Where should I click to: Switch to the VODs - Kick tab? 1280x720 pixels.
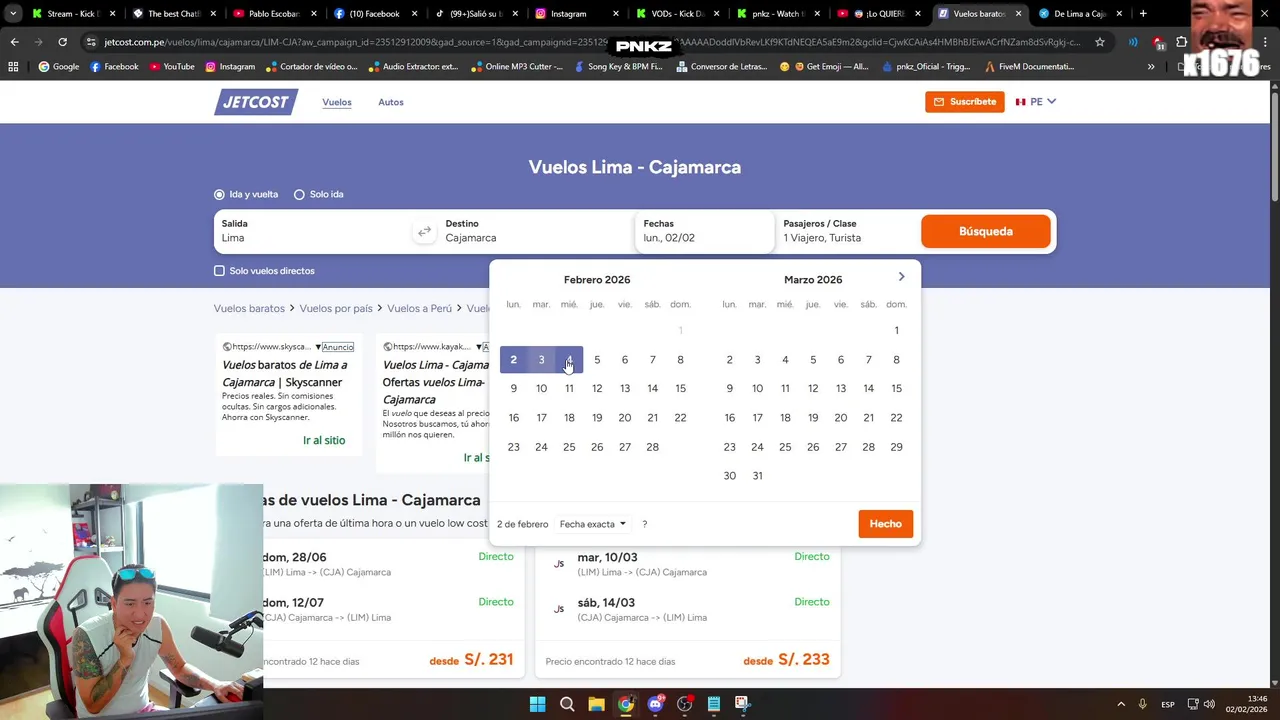point(678,14)
